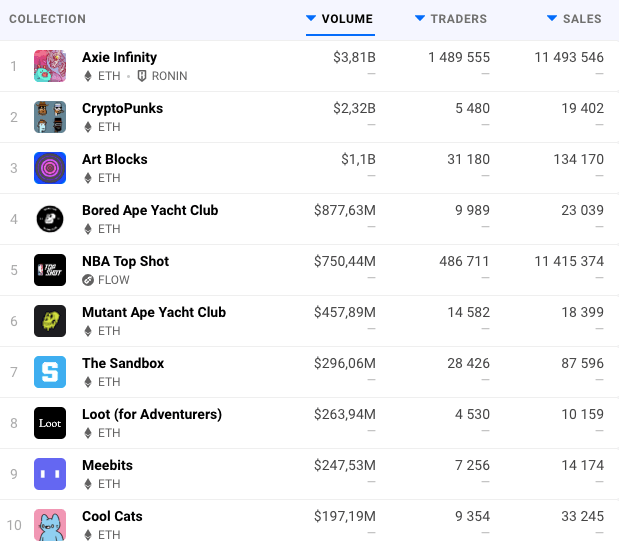The width and height of the screenshot is (619, 544).
Task: Open the CryptoPunks collection name link
Action: coord(122,108)
